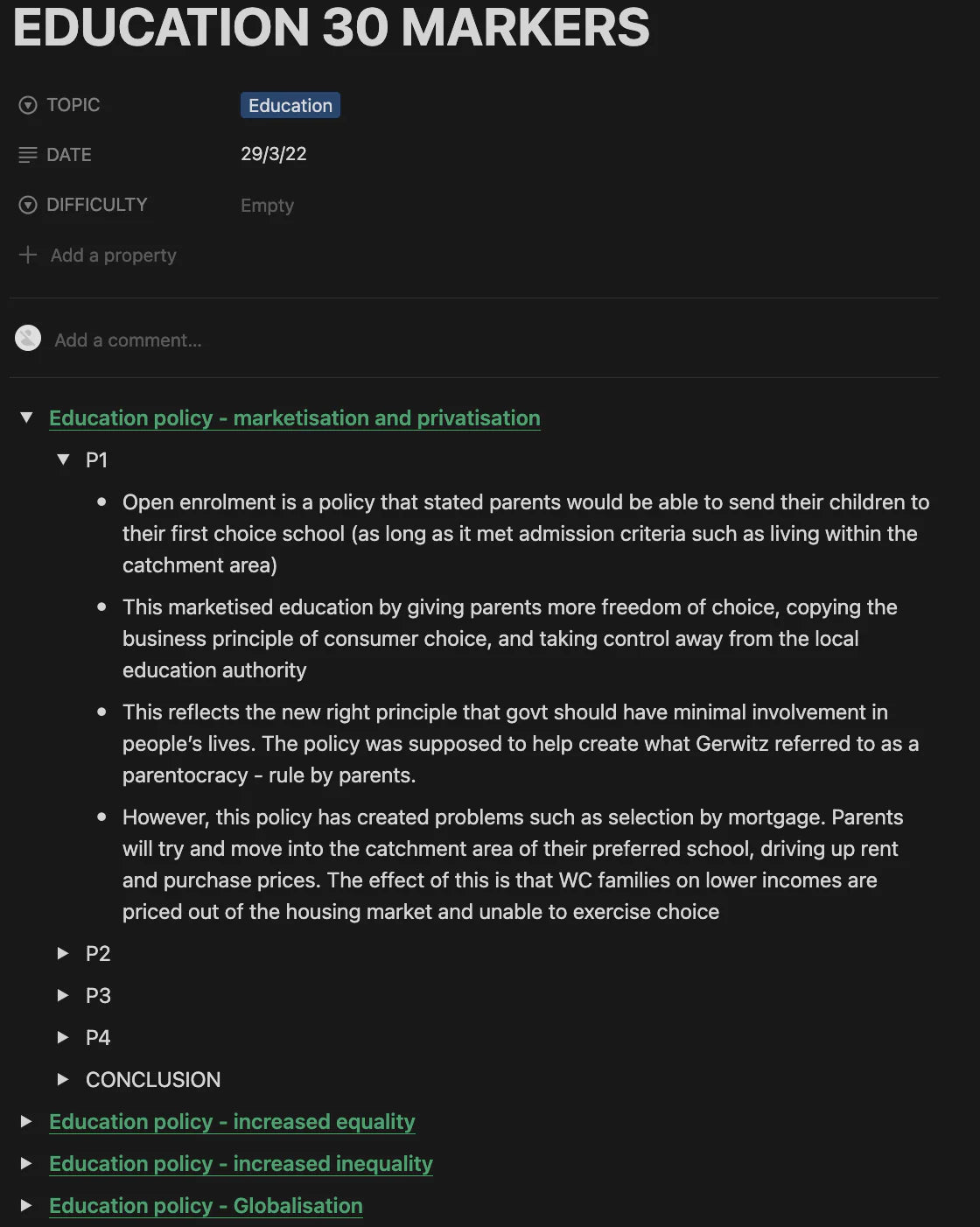Collapse the marketisation and privatisation toggle
This screenshot has height=1227, width=980.
(26, 417)
